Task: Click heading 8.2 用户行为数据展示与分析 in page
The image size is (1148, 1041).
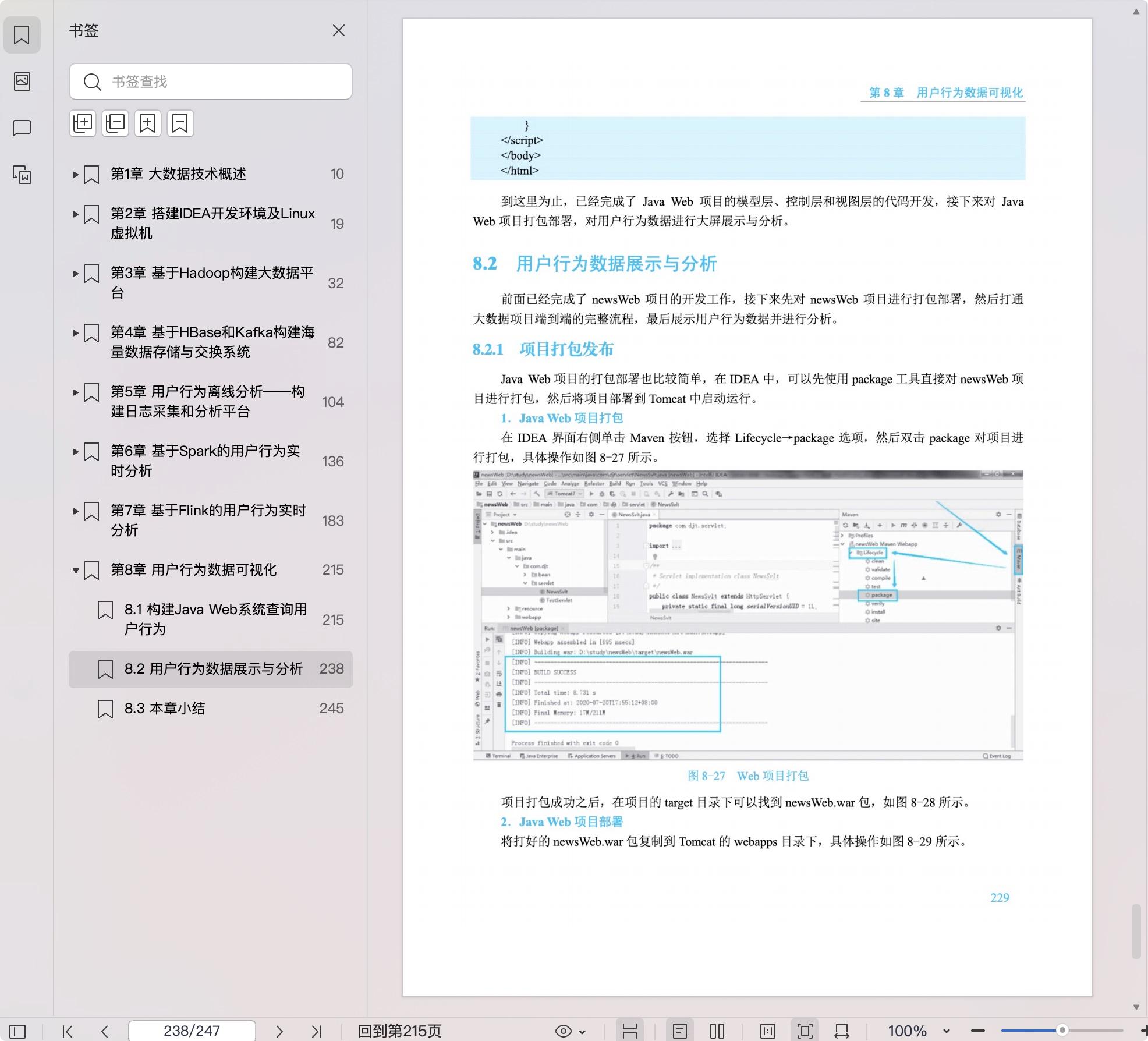Action: pyautogui.click(x=594, y=264)
